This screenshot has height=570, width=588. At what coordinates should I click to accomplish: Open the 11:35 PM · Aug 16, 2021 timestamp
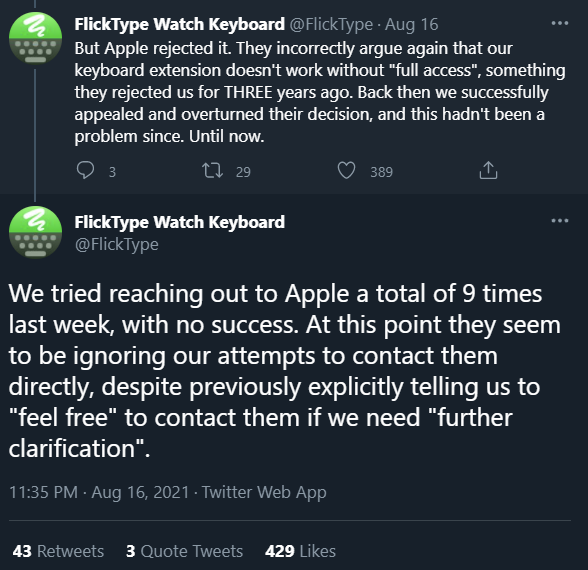99,492
